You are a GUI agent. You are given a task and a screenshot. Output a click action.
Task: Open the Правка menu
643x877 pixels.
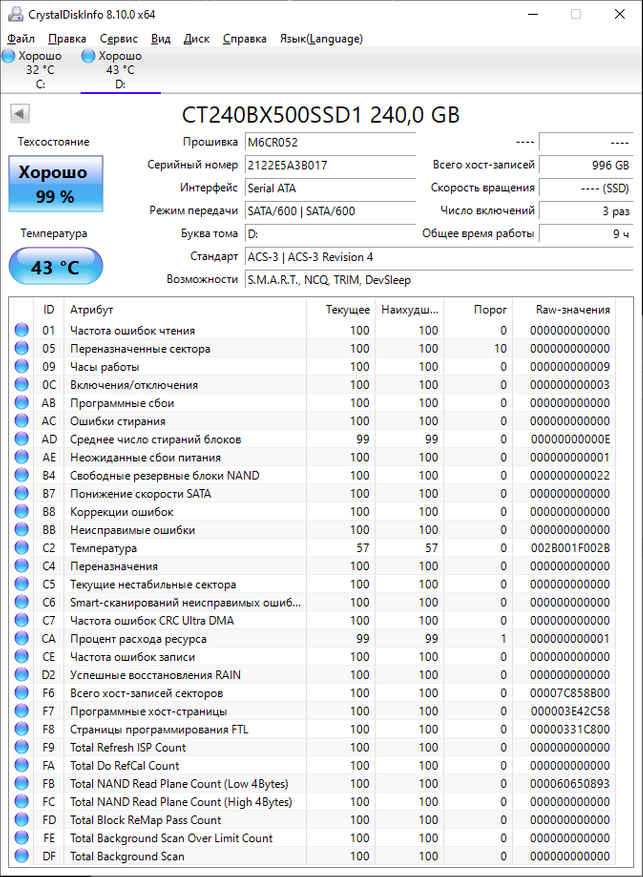67,39
